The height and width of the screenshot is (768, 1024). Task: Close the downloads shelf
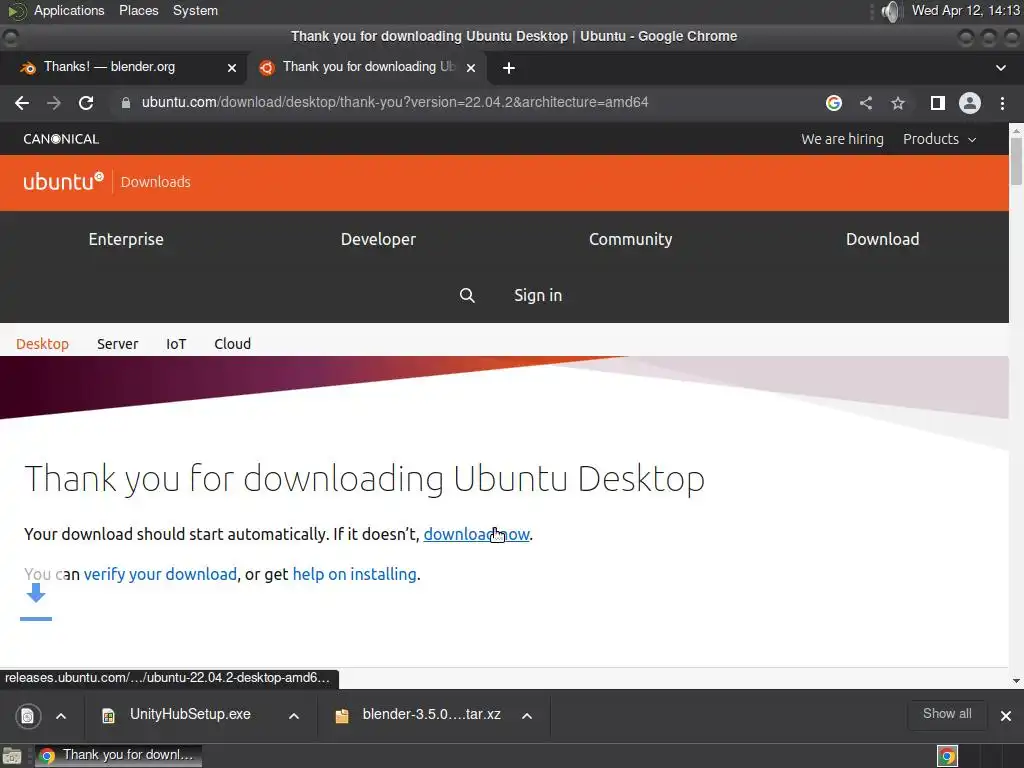pos(1006,716)
